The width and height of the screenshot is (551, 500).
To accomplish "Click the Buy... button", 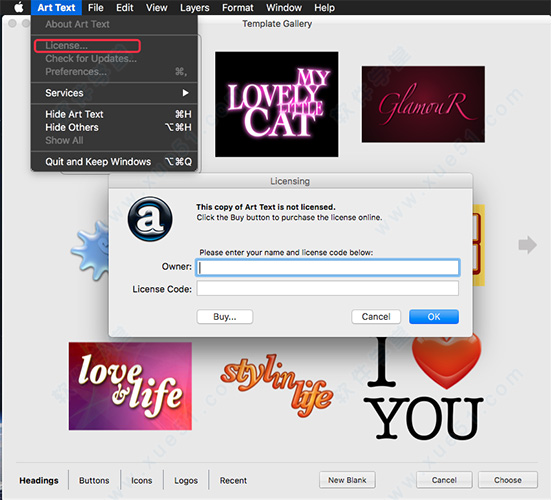I will tap(225, 317).
